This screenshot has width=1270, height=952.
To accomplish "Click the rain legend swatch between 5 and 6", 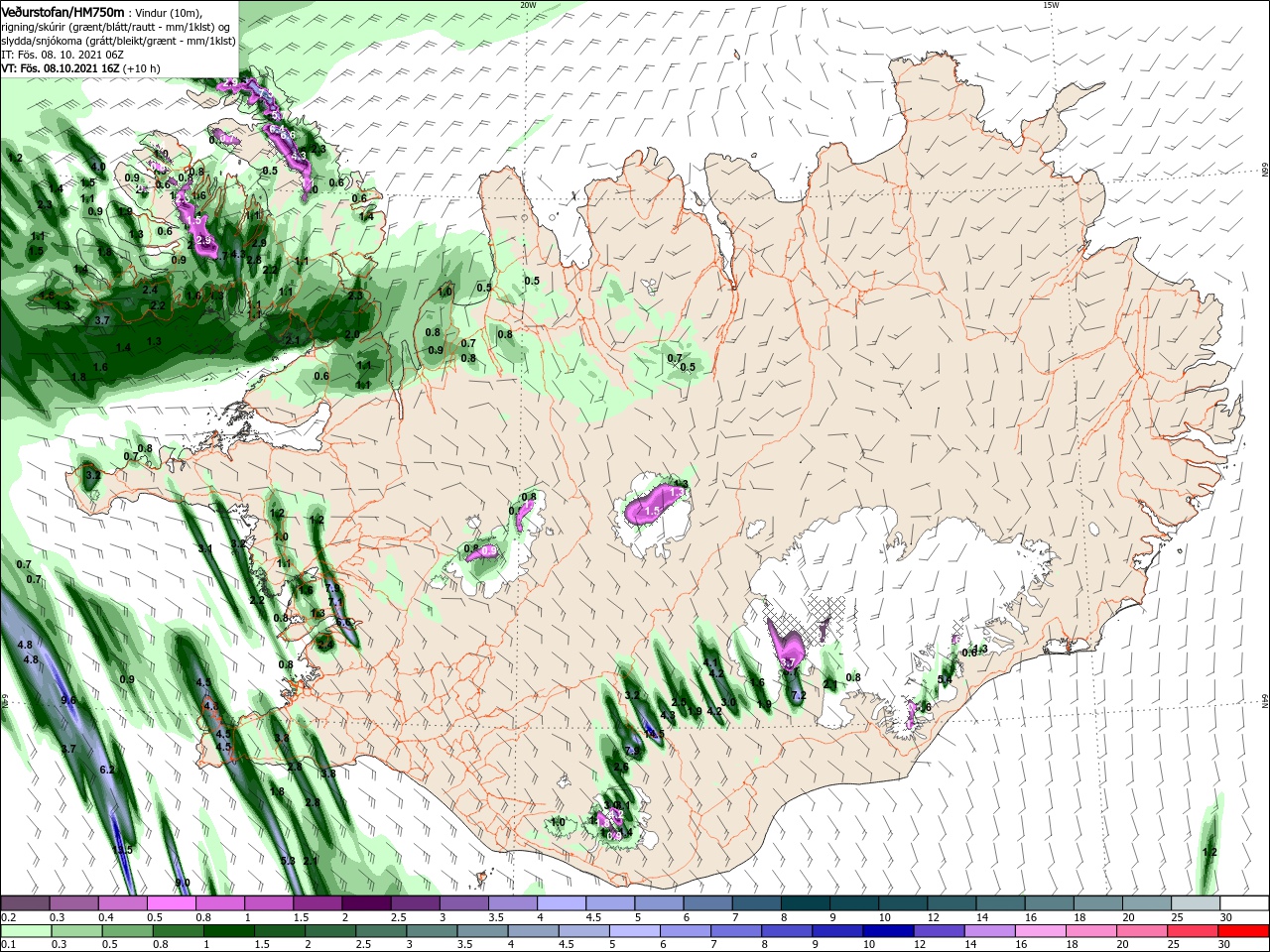I will pyautogui.click(x=633, y=931).
